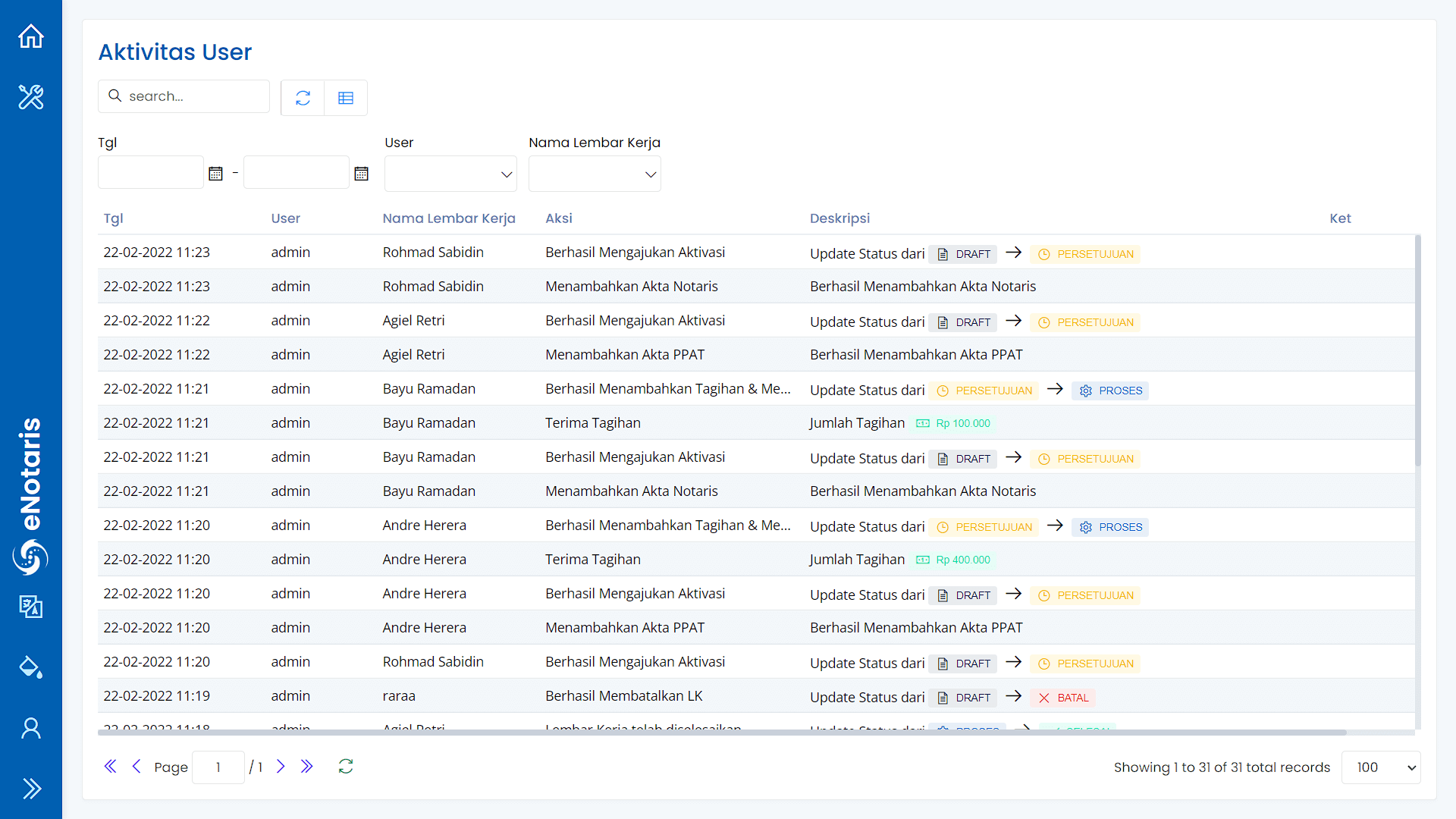Click the search magnifier icon
The width and height of the screenshot is (1456, 819).
pos(115,96)
